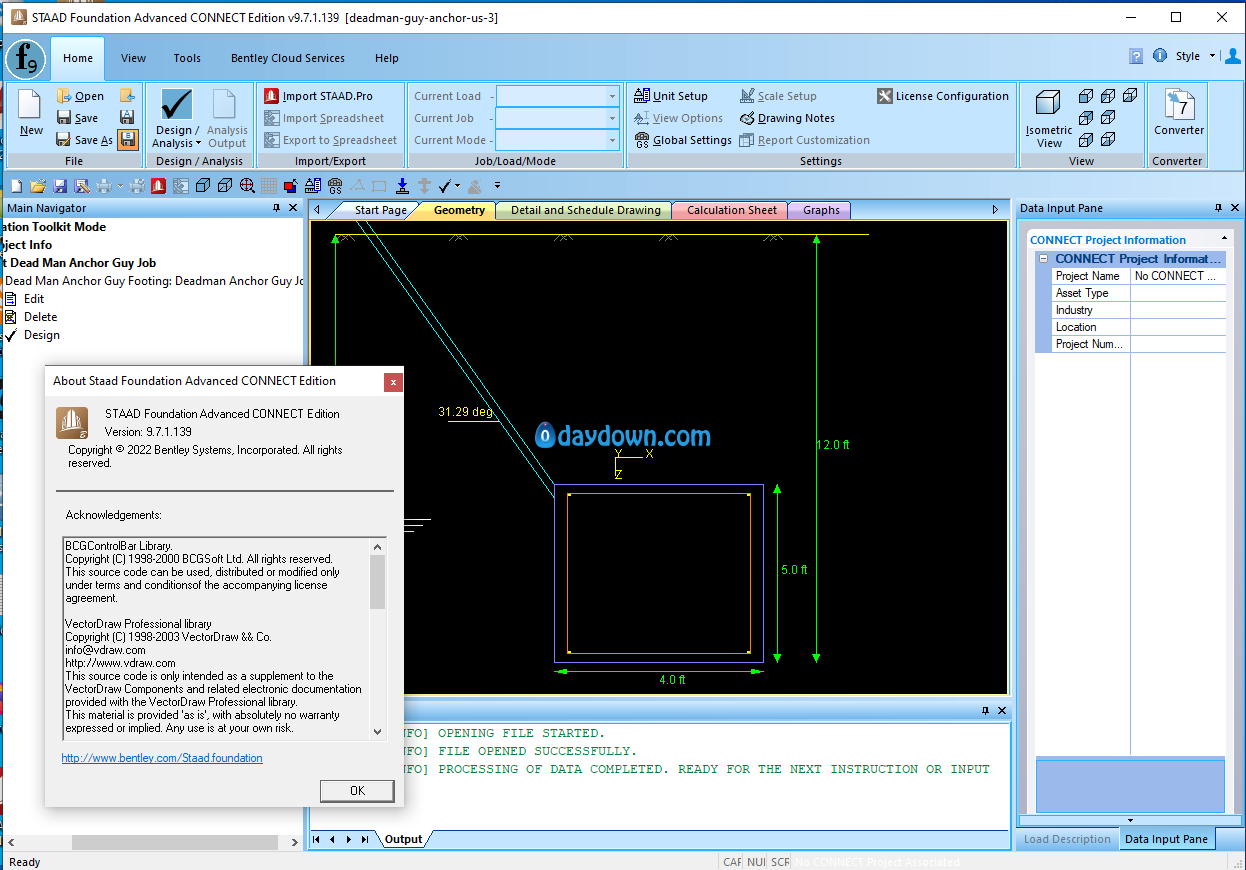The image size is (1246, 870).
Task: Open the Current Mode dropdown
Action: click(612, 140)
